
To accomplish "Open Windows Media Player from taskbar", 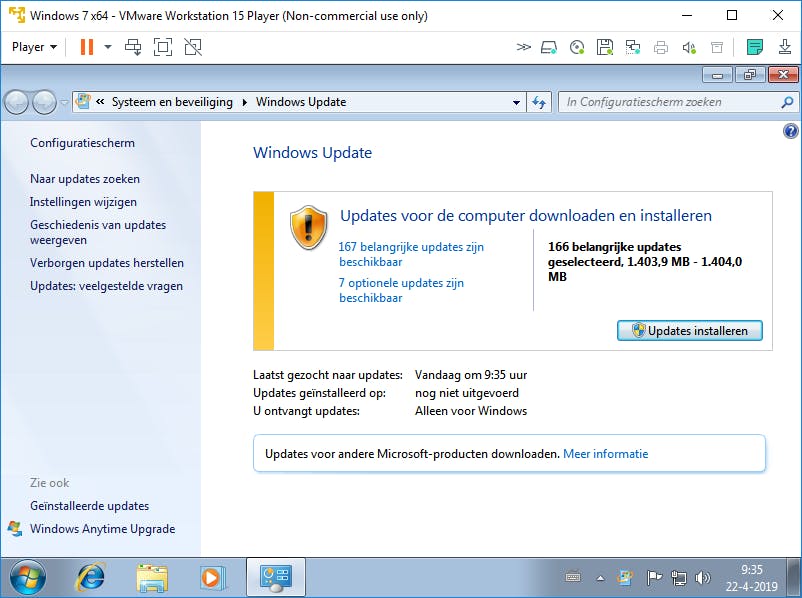I will tap(212, 578).
